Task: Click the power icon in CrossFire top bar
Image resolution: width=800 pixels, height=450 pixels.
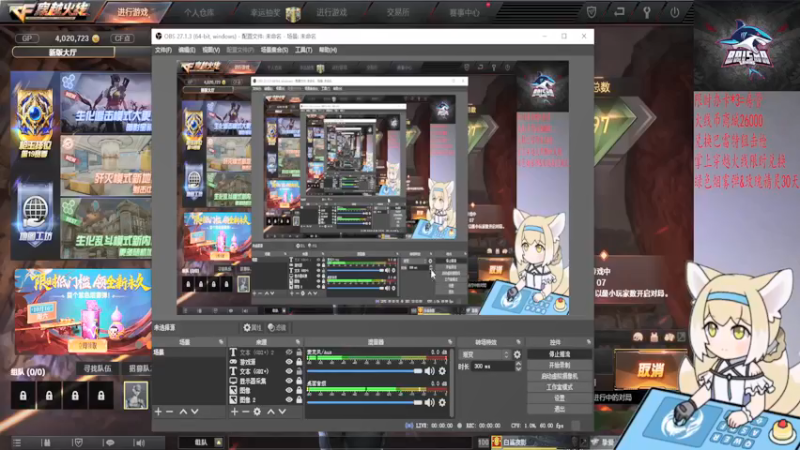Action: 674,12
